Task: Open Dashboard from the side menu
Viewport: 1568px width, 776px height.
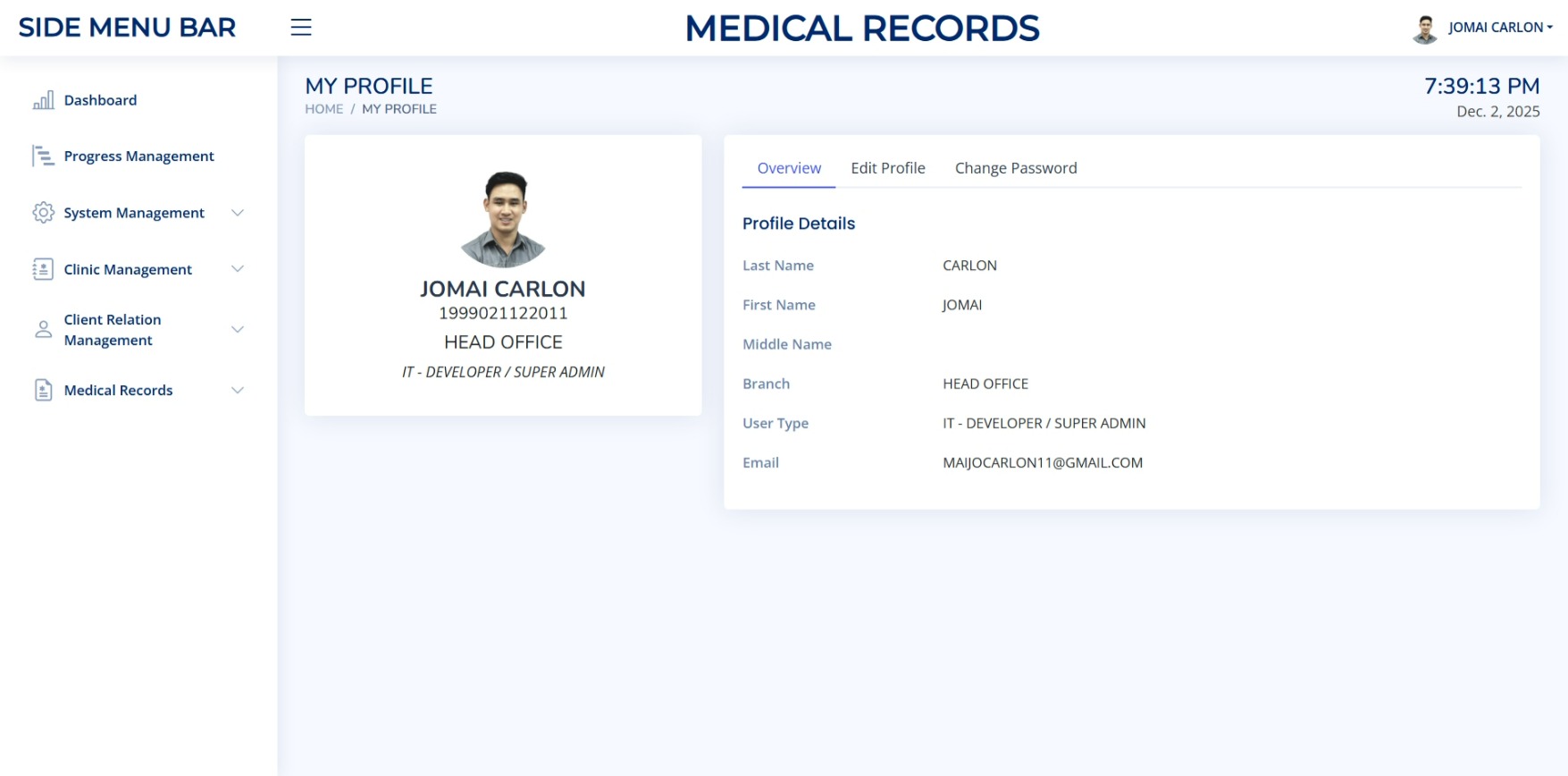Action: 100,100
